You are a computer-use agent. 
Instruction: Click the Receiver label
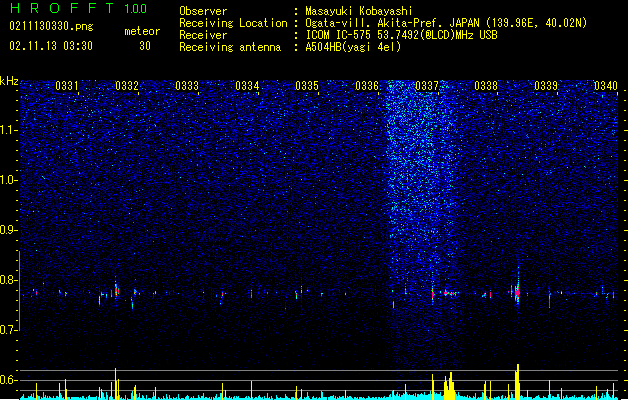(x=203, y=35)
